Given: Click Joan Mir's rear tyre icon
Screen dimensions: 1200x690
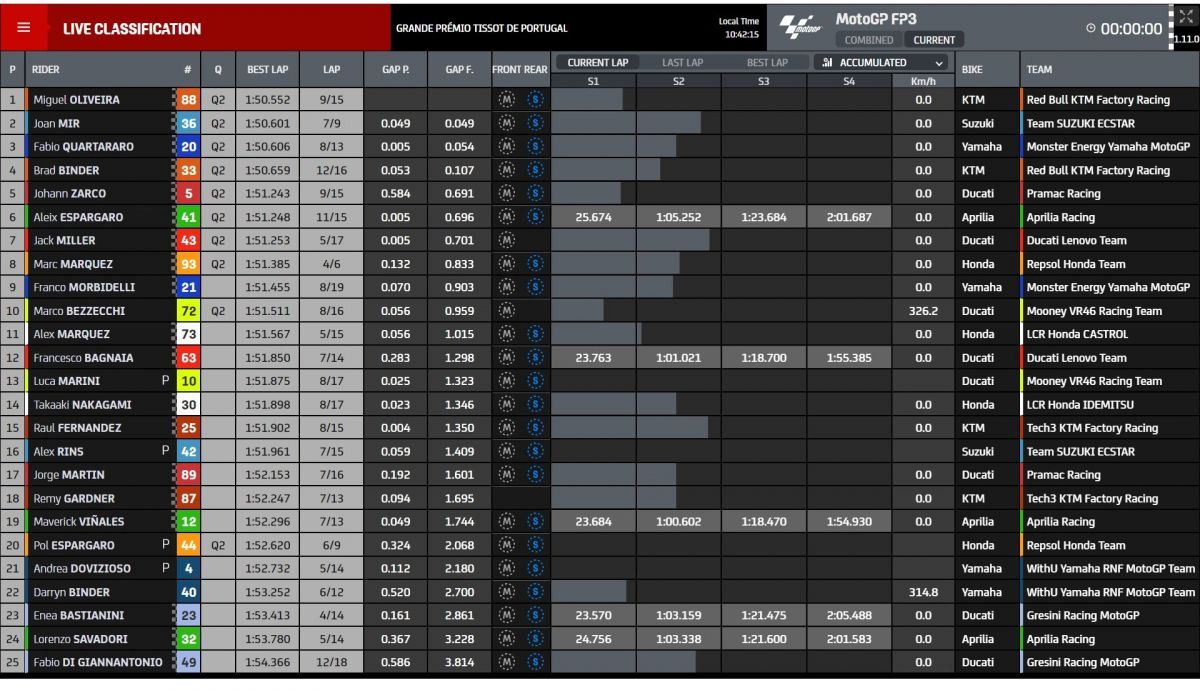Looking at the screenshot, I should click(x=533, y=123).
